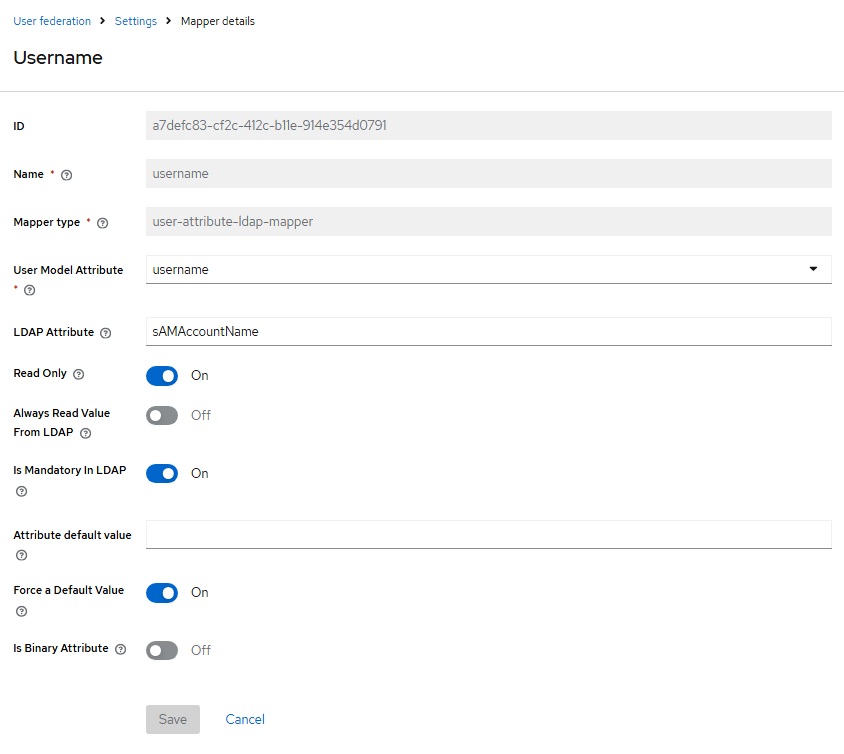Disable the Is Mandatory In LDAP switch
This screenshot has width=844, height=754.
(x=162, y=474)
